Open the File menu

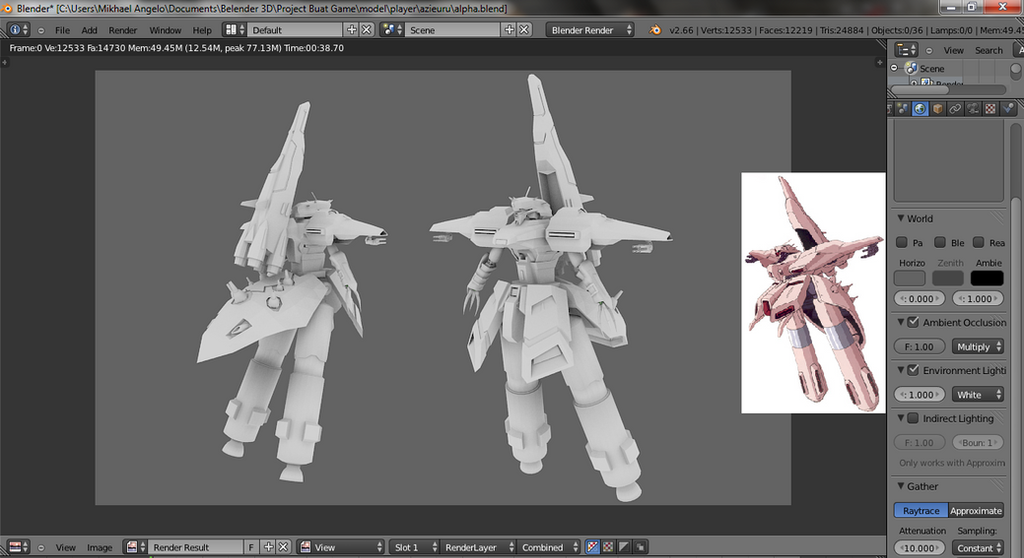[x=62, y=30]
